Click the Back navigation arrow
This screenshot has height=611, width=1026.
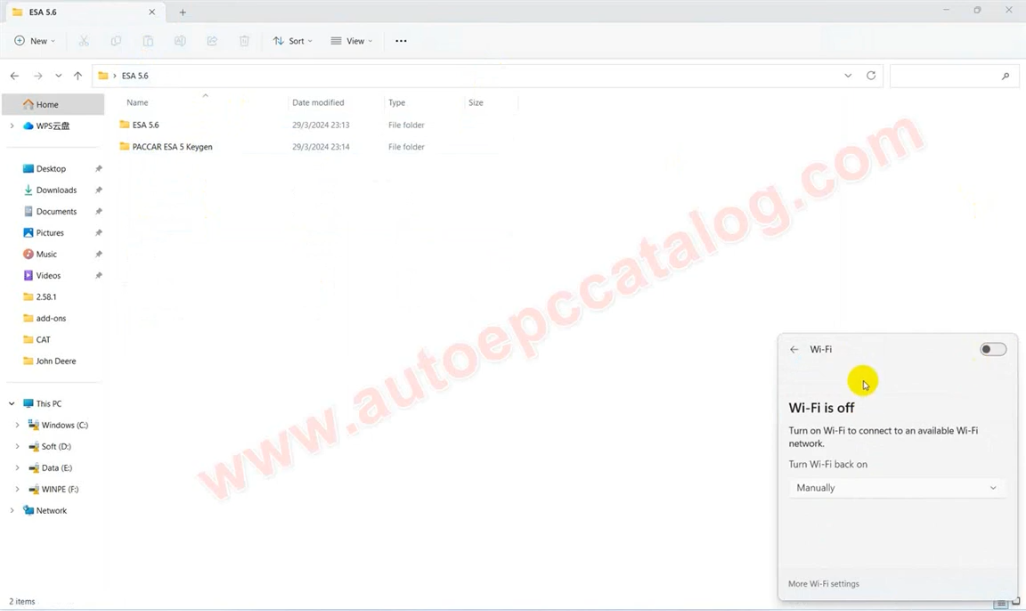[14, 76]
